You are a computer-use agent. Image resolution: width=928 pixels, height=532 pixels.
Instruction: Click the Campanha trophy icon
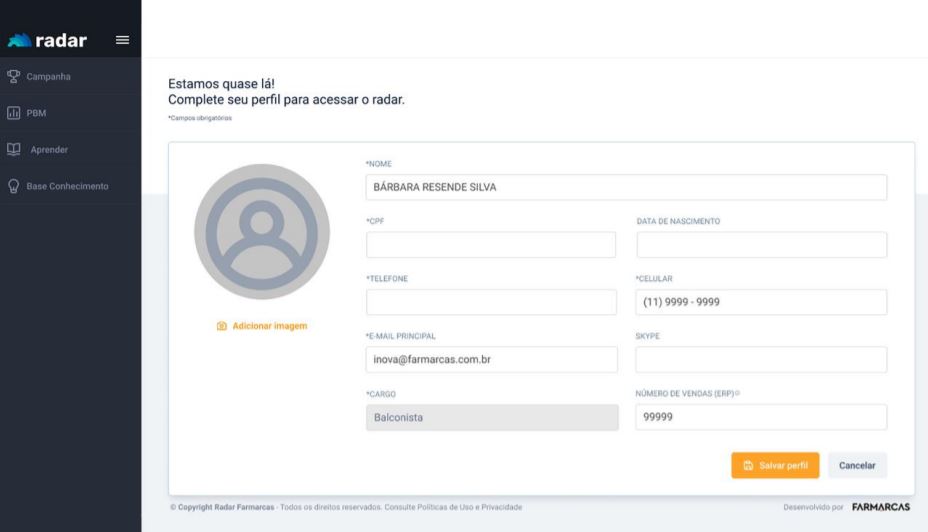pos(14,76)
